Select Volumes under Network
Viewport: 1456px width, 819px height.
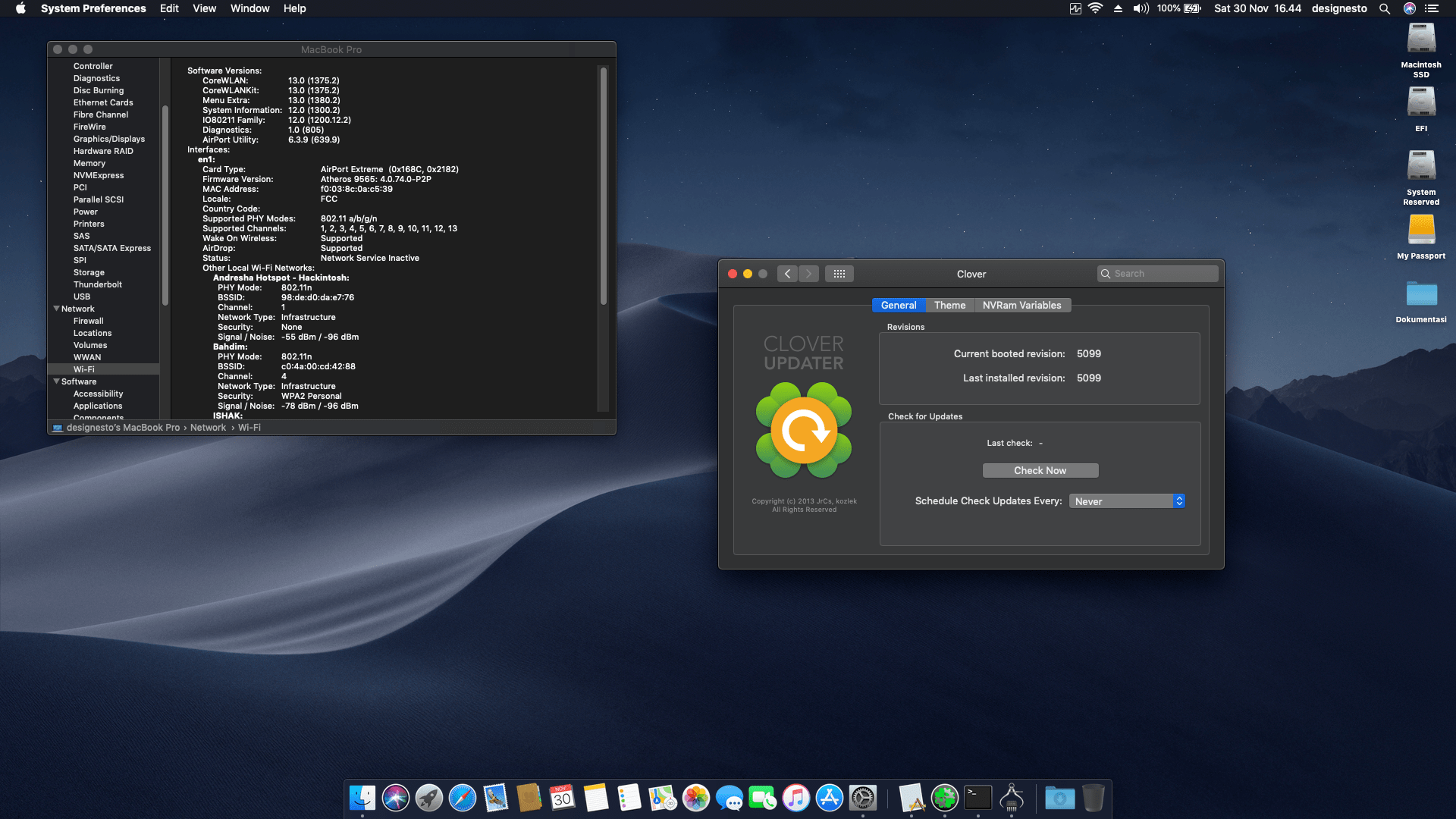point(90,345)
